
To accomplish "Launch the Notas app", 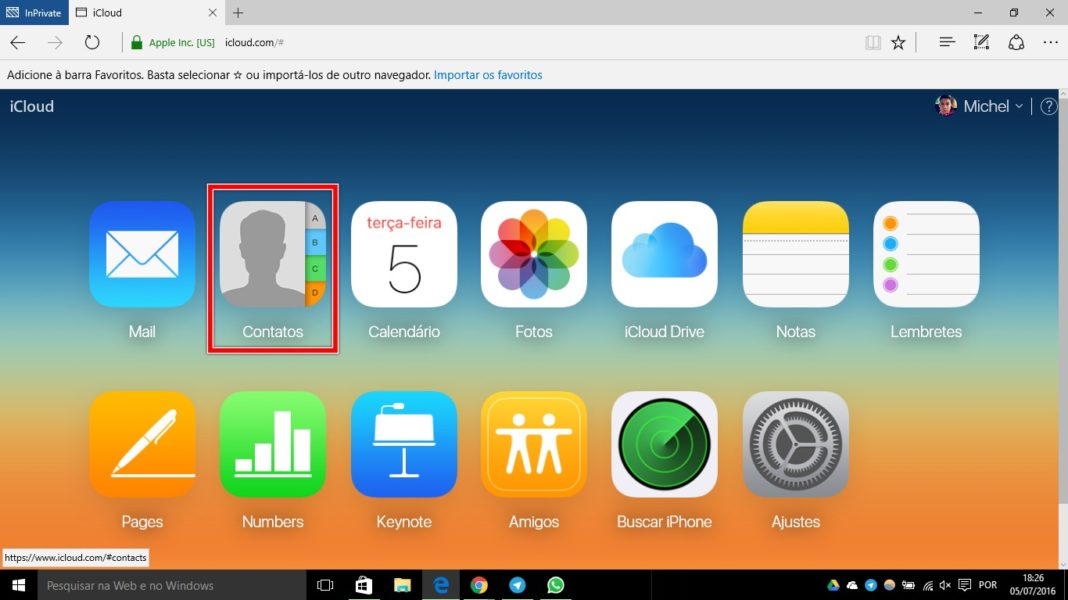I will (x=795, y=254).
